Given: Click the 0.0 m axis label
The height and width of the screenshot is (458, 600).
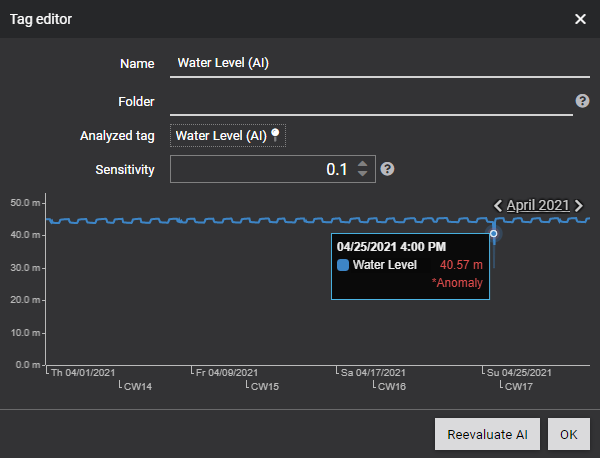Looking at the screenshot, I should (x=28, y=365).
